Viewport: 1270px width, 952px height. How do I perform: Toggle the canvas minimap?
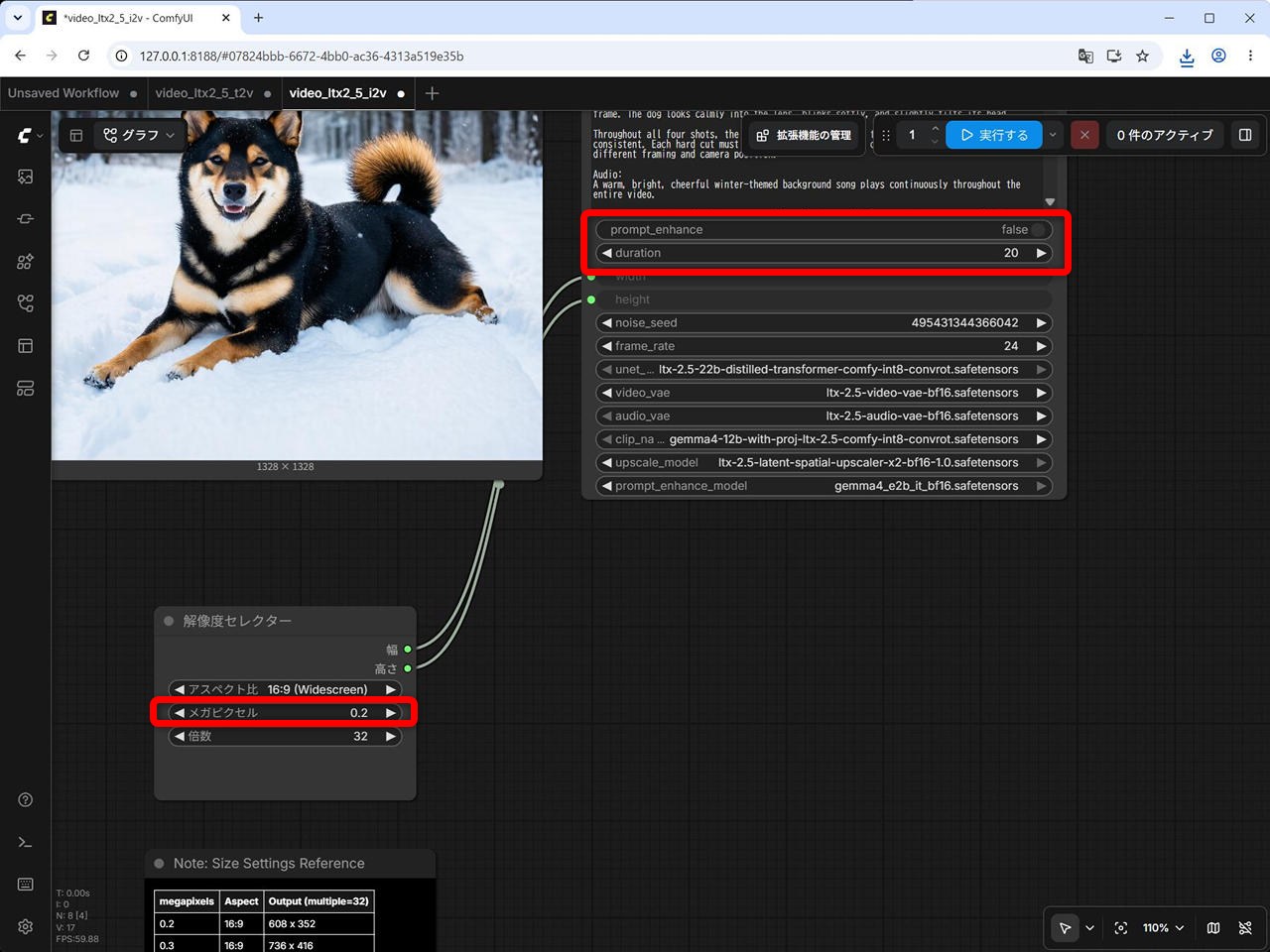[1213, 928]
